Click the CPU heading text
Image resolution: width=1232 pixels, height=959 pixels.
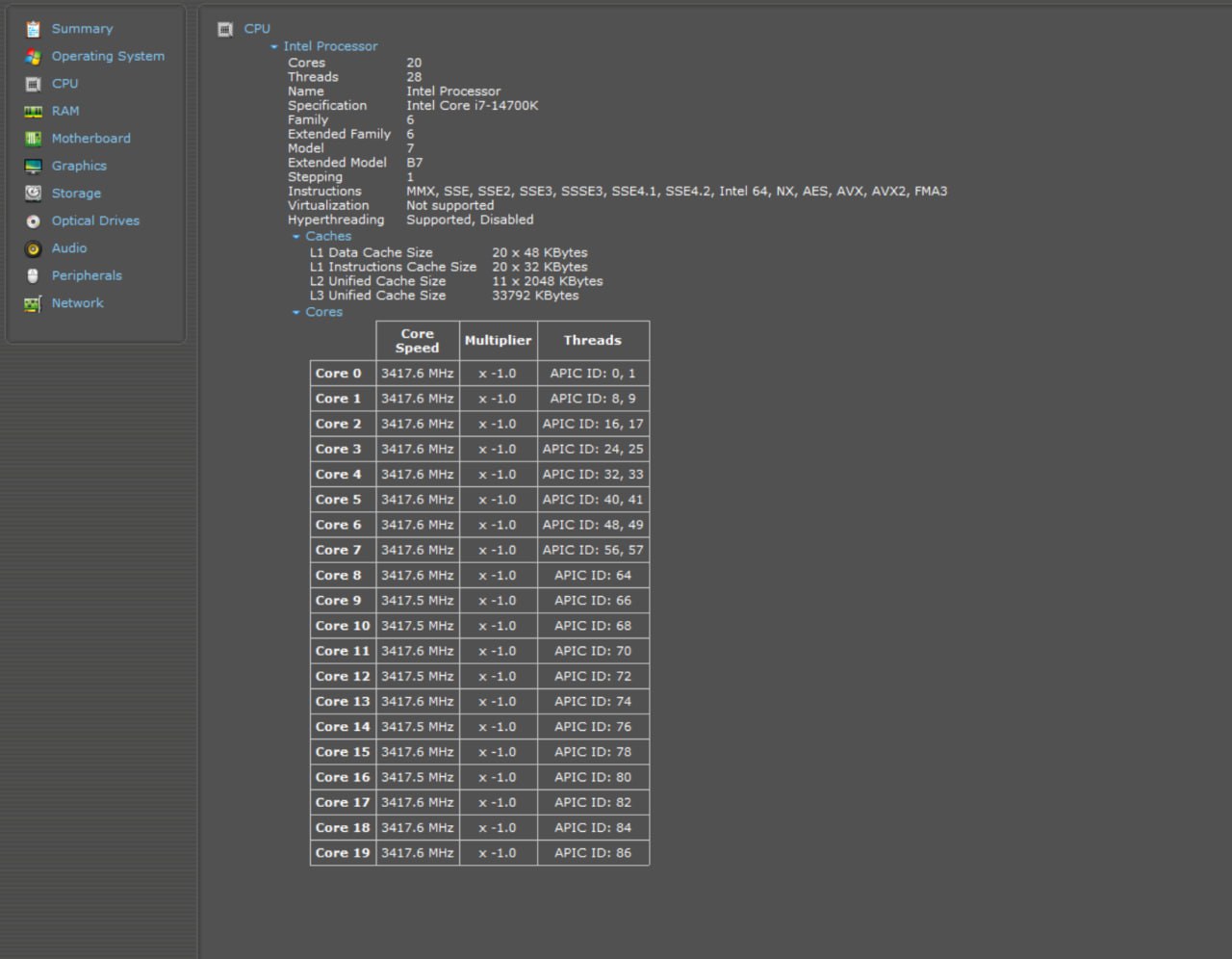[257, 29]
